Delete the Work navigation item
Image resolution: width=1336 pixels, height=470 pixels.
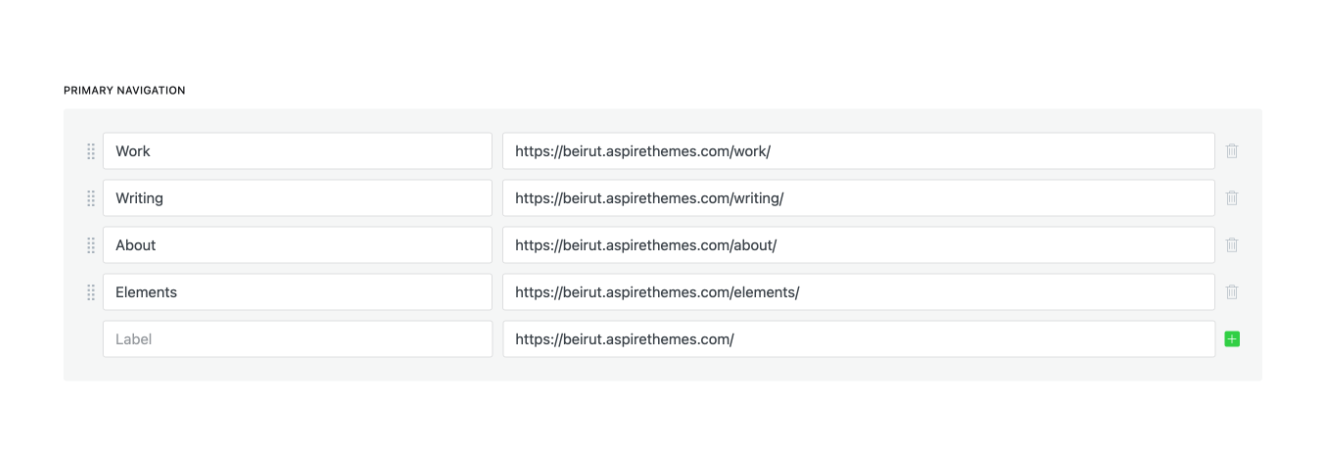[x=1232, y=151]
